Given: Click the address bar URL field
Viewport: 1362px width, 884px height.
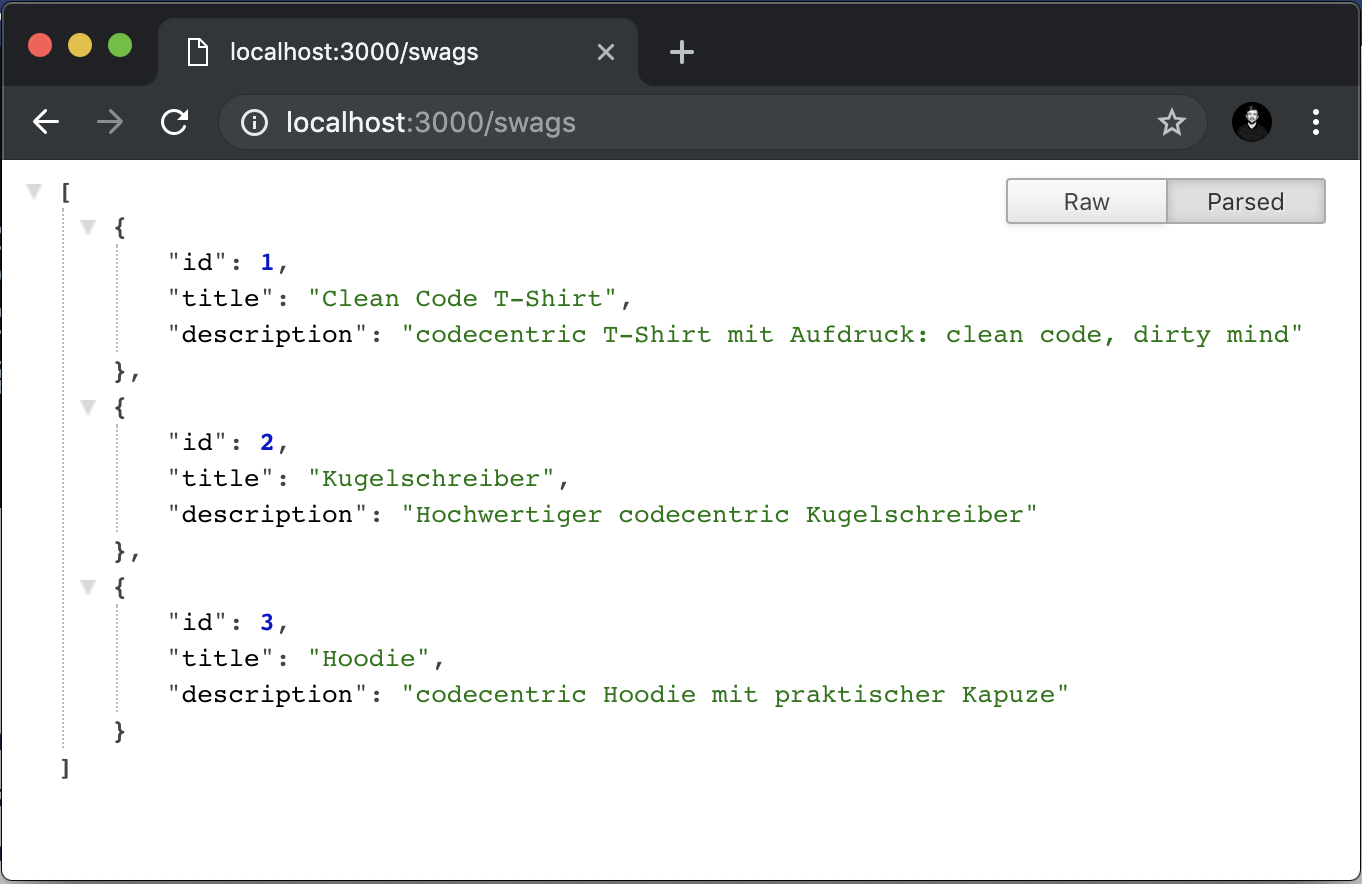Looking at the screenshot, I should 700,123.
